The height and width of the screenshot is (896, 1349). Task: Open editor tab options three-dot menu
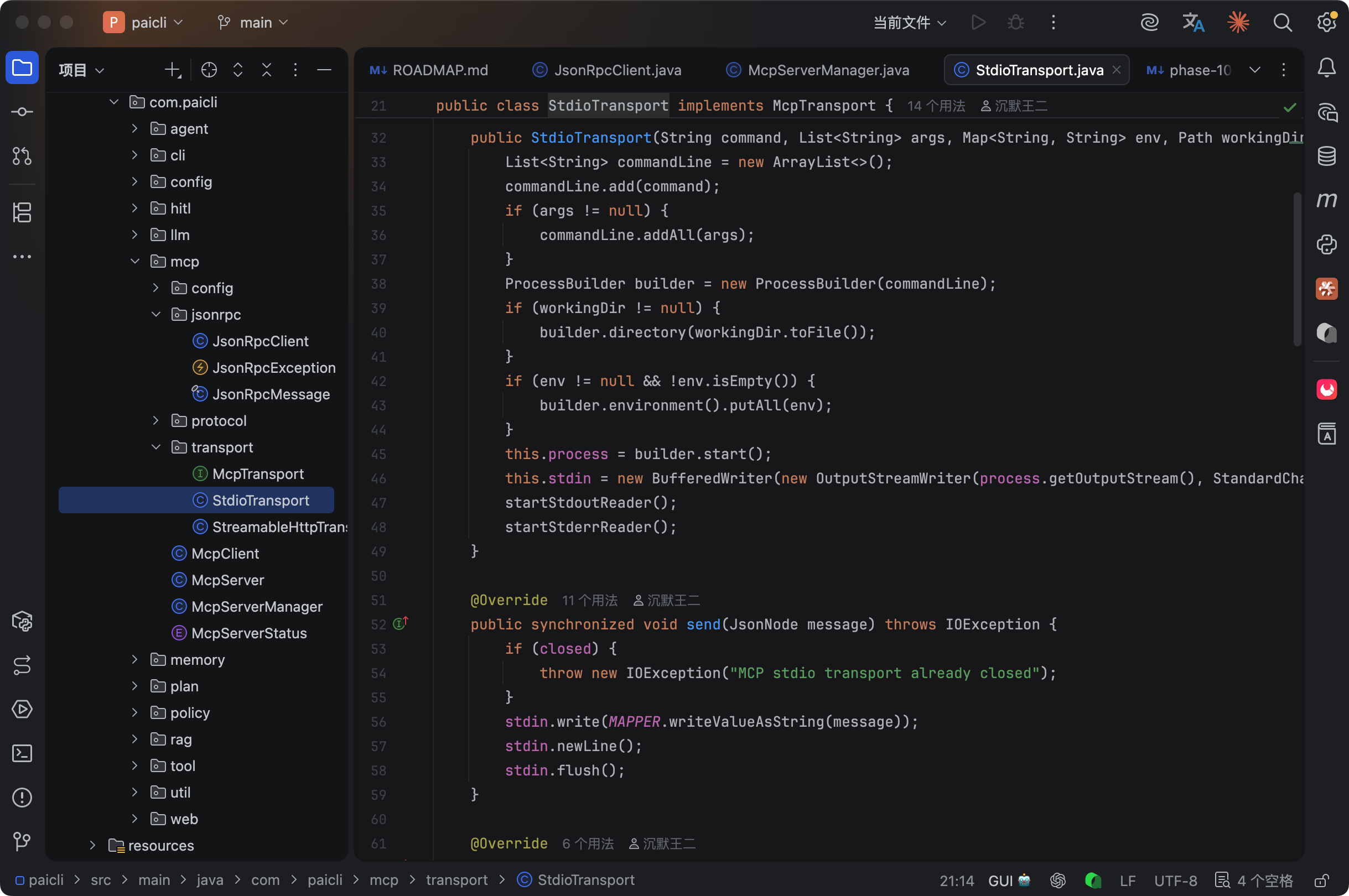[x=1283, y=70]
